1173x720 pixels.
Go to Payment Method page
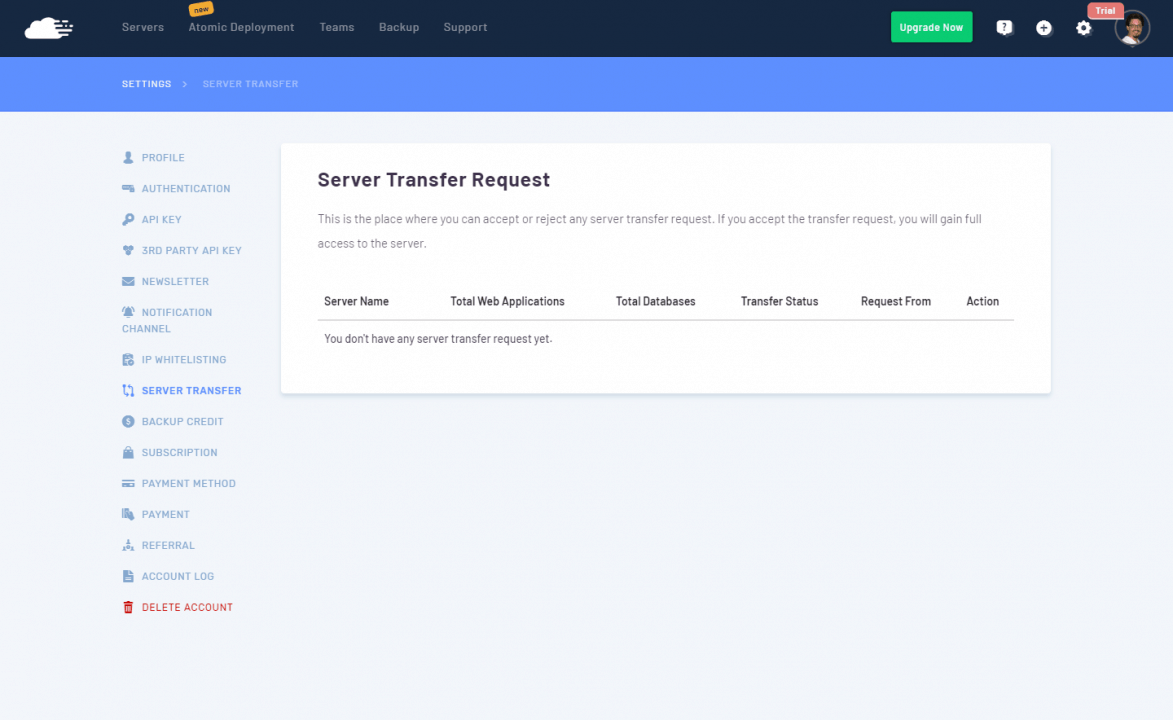point(189,484)
